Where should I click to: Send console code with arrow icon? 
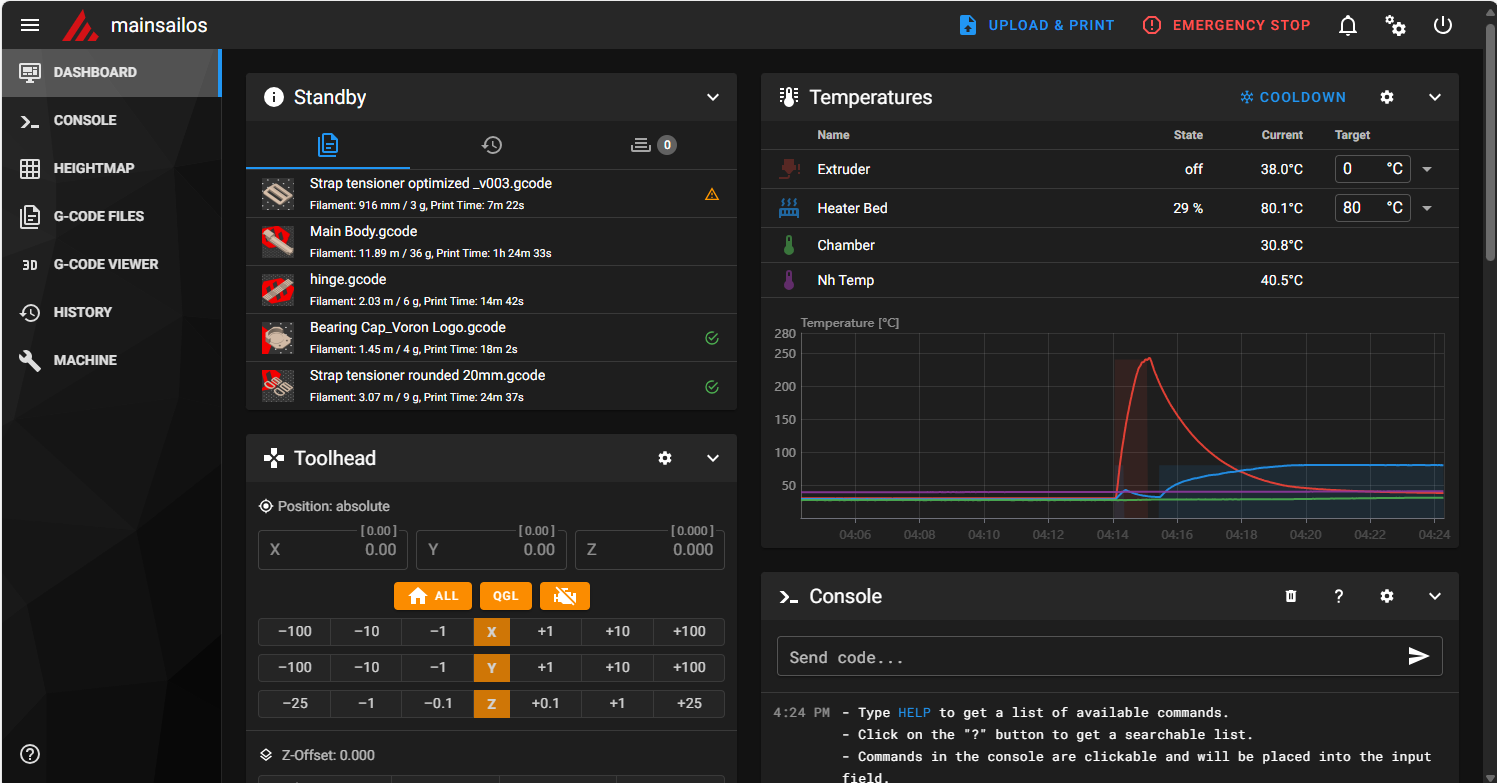(1418, 656)
